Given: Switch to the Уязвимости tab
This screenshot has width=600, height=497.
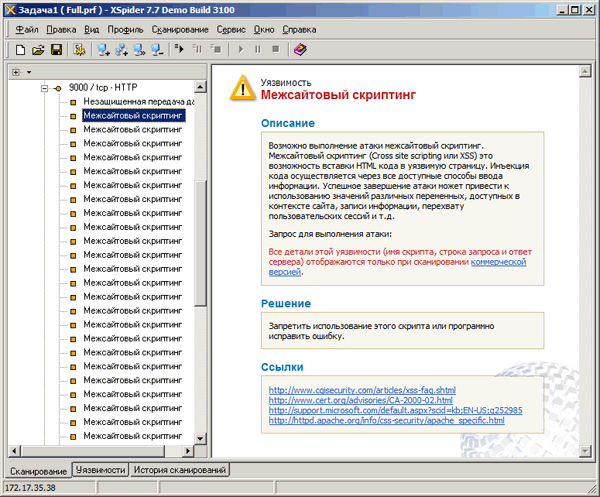Looking at the screenshot, I should coord(100,470).
